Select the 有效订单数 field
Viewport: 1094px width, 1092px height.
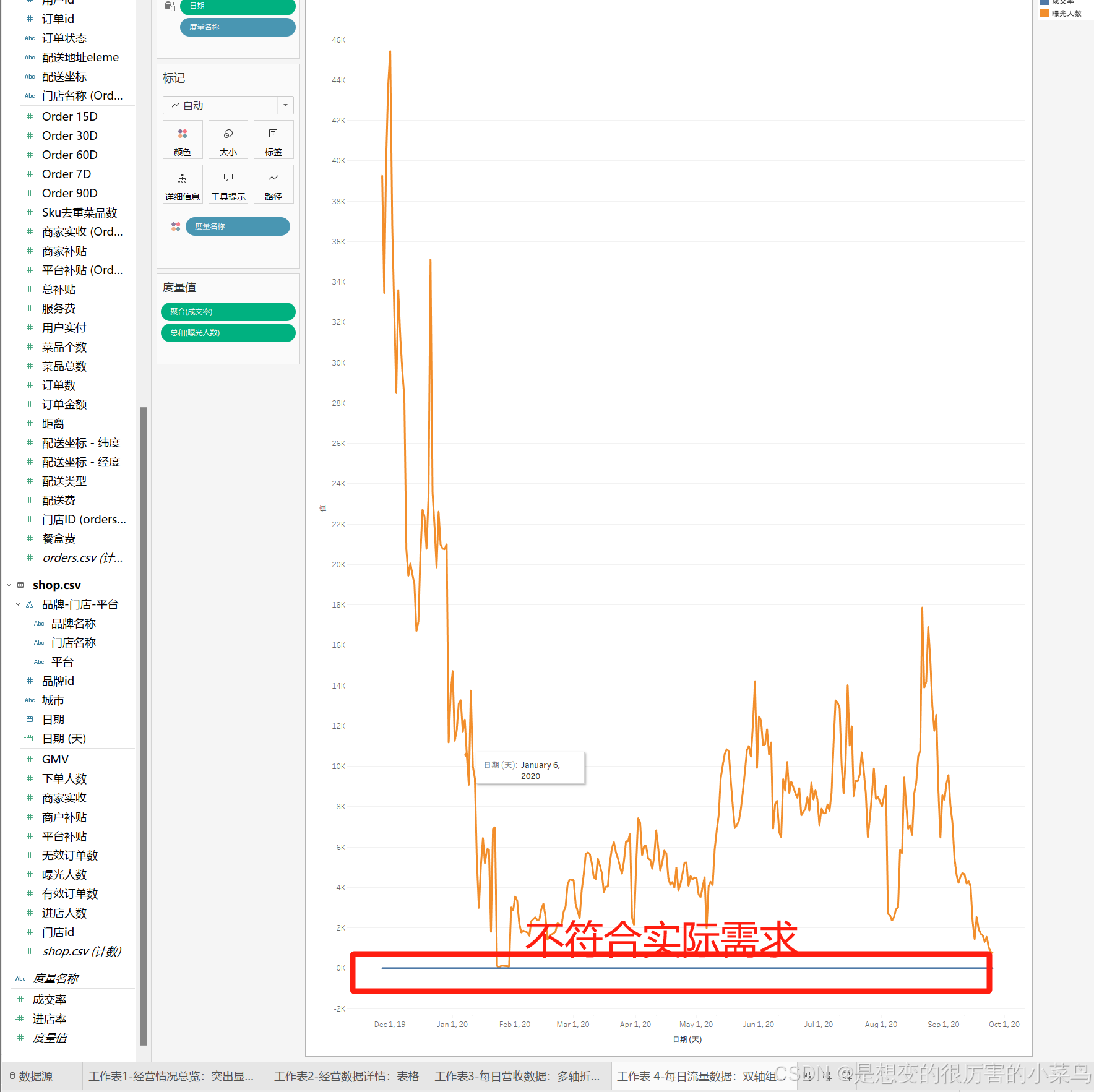pyautogui.click(x=70, y=894)
